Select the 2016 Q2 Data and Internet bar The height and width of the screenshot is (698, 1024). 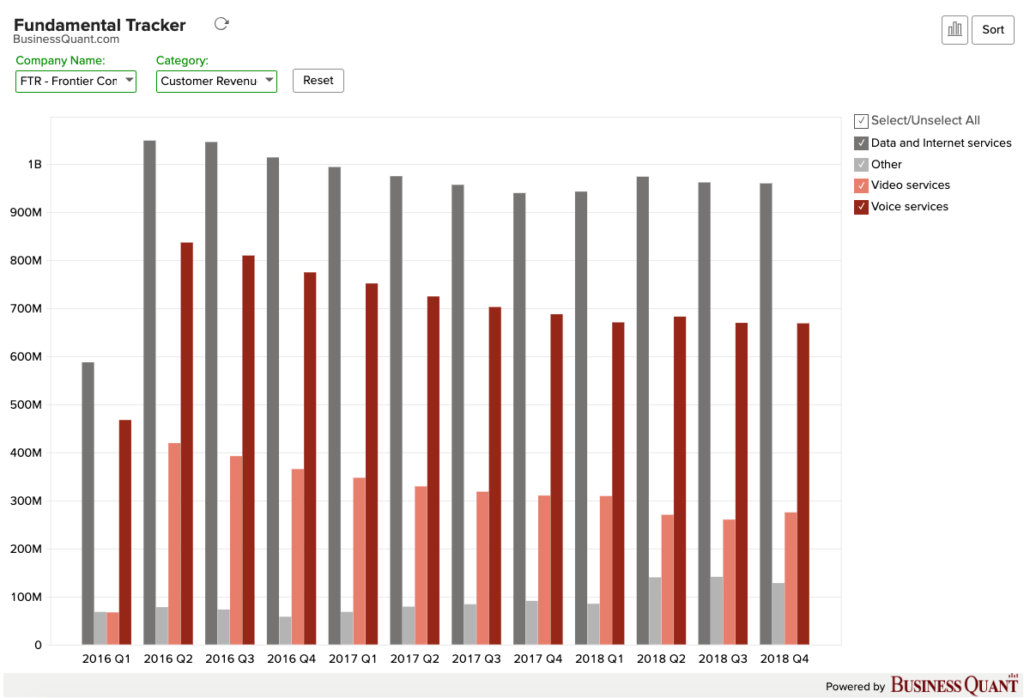[x=150, y=392]
